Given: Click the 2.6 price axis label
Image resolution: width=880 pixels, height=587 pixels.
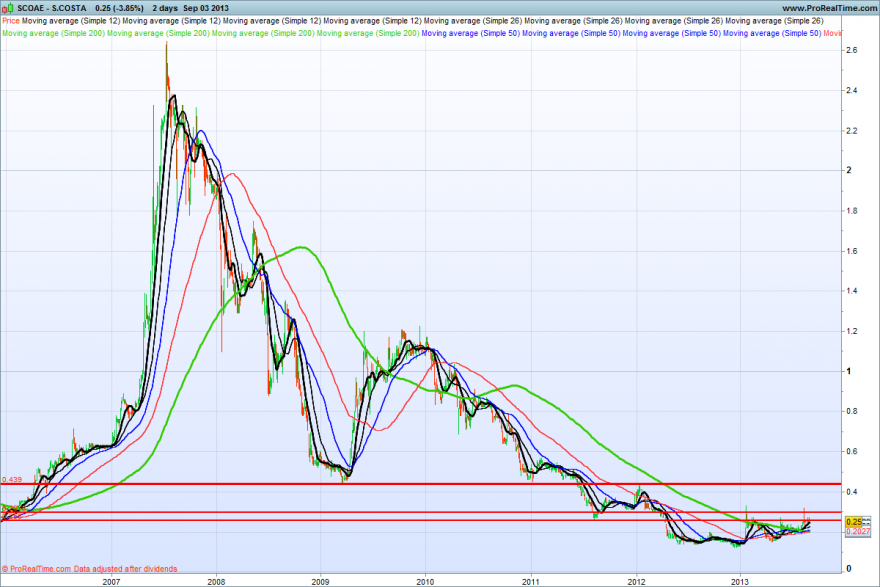Looking at the screenshot, I should pos(851,50).
